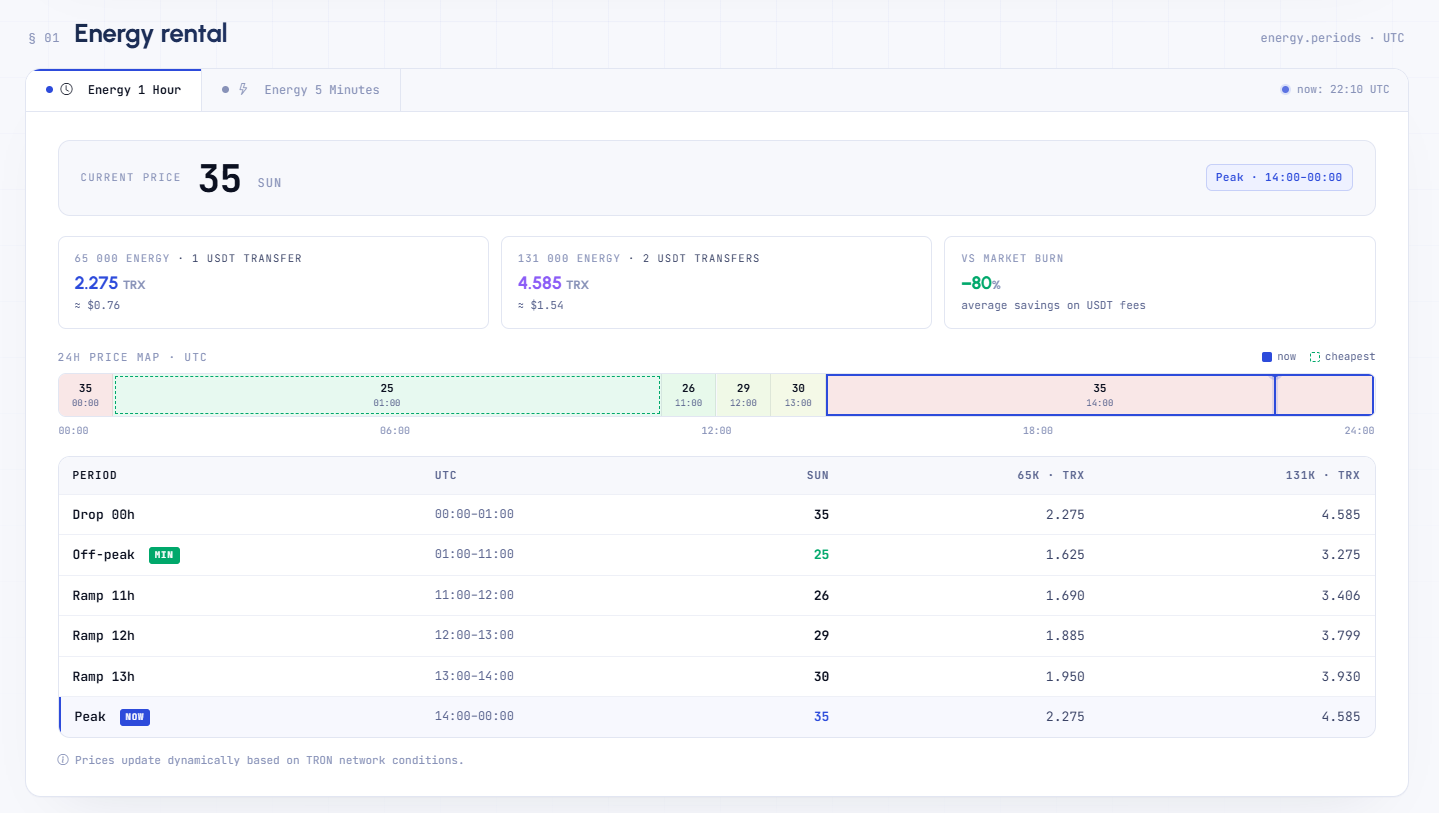Open the 131 000 Energy 2 USDT transfers card
1439x813 pixels.
point(716,282)
